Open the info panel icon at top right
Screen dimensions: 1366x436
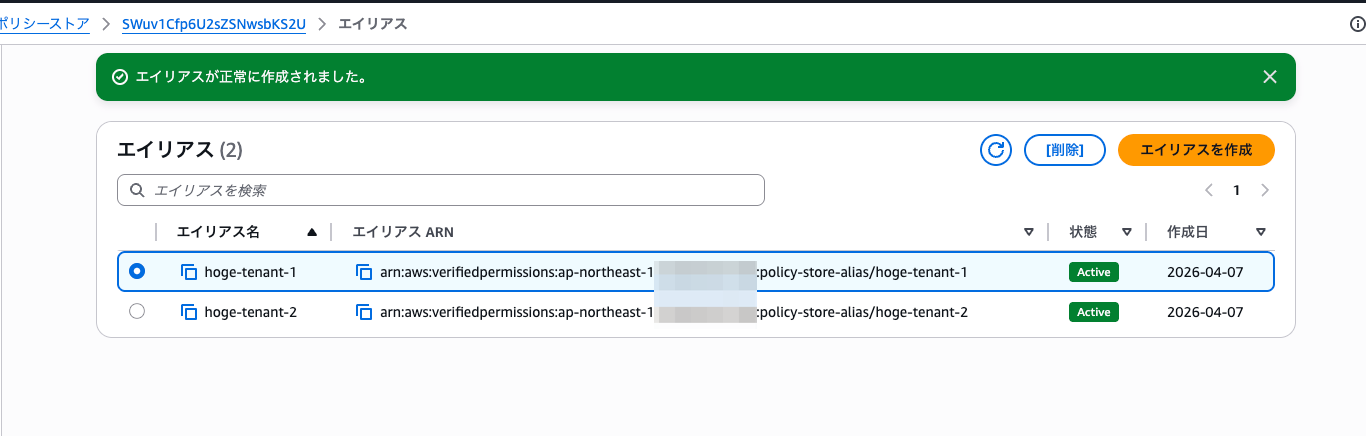coord(1357,24)
